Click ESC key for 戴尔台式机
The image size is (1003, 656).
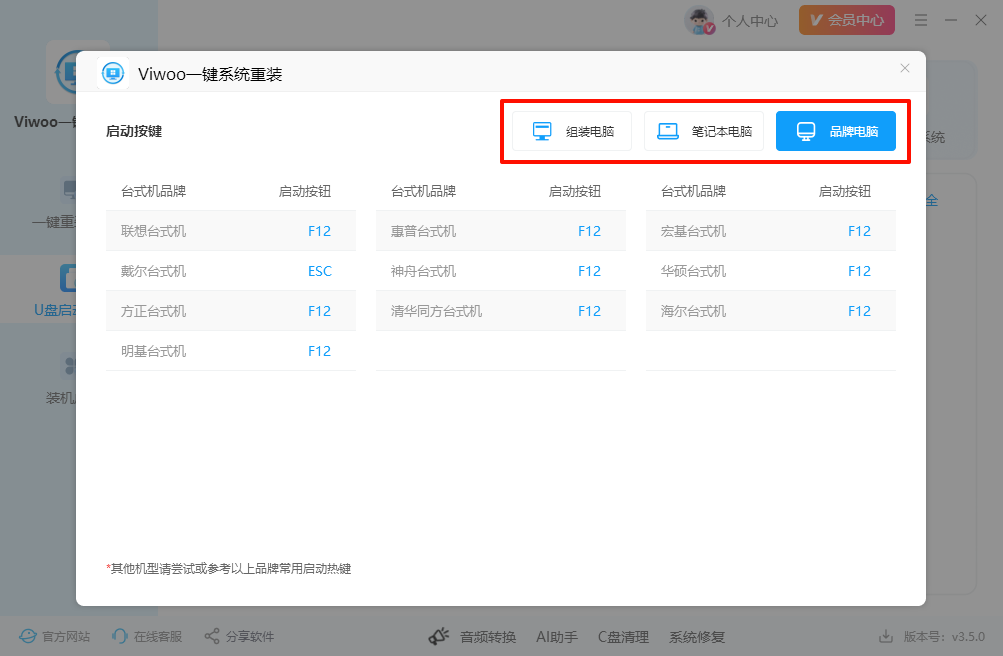[320, 271]
